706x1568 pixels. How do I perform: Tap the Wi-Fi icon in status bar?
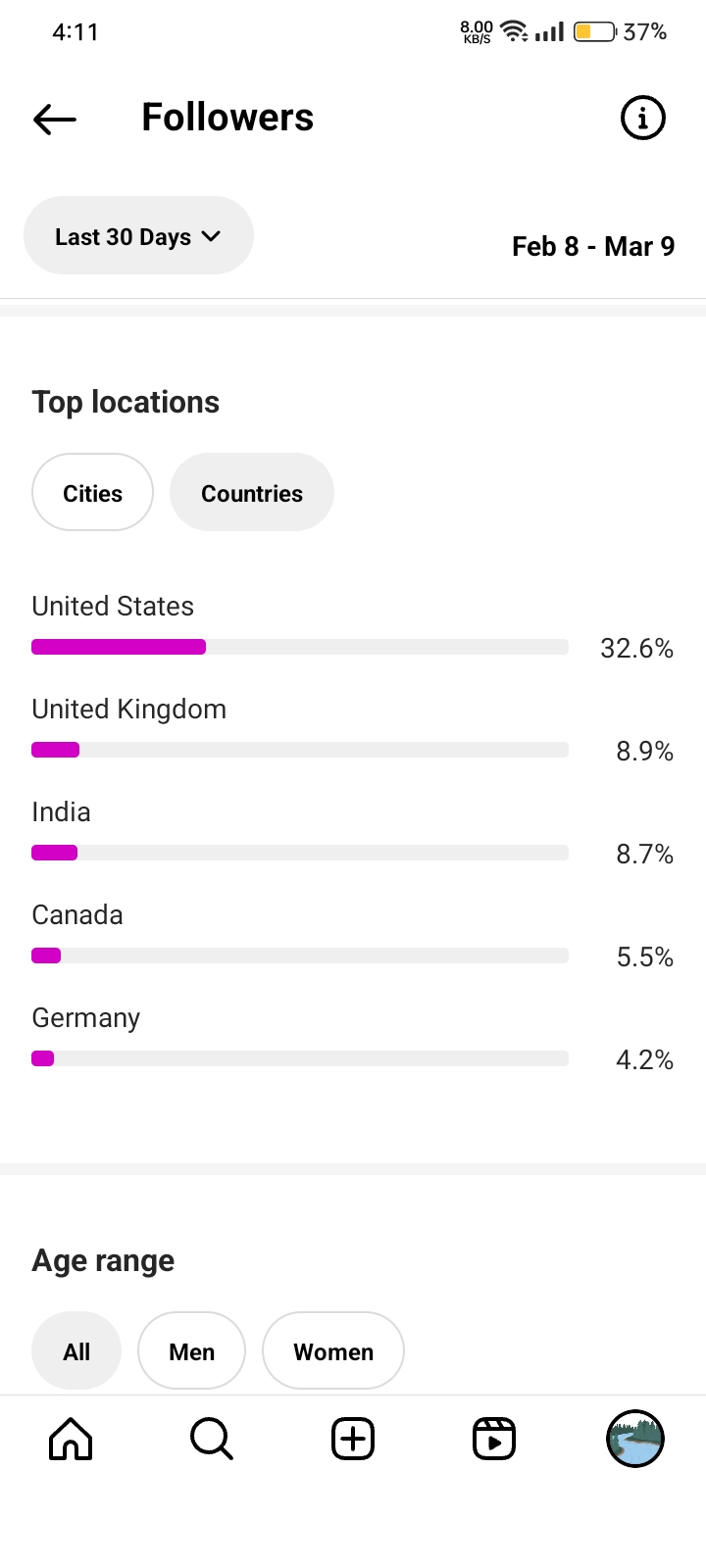tap(514, 31)
